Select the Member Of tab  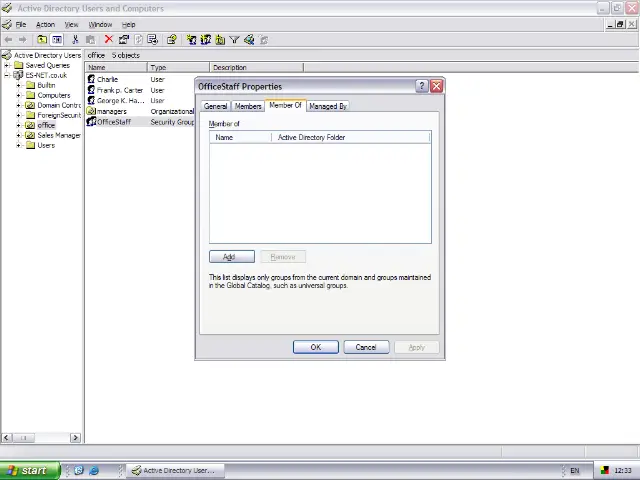285,105
